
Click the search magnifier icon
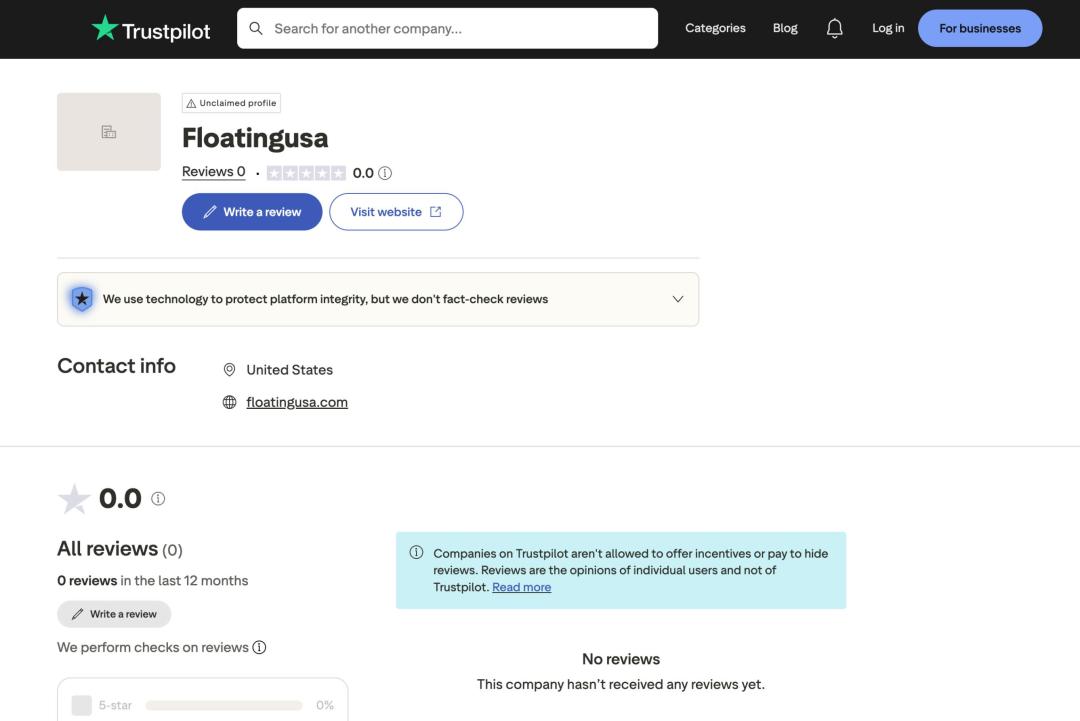click(x=256, y=28)
